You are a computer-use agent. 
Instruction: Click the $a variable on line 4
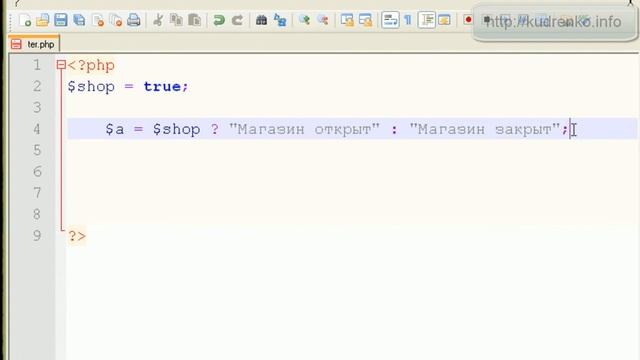(x=115, y=129)
